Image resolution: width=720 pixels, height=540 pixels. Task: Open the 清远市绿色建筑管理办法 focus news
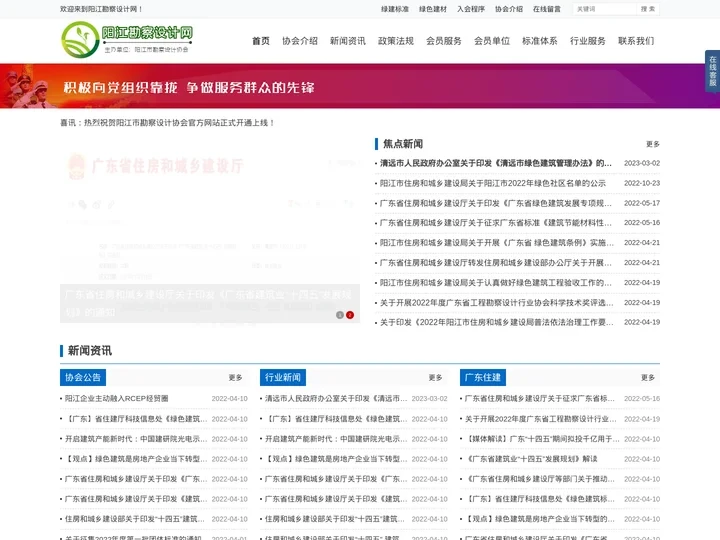point(495,163)
